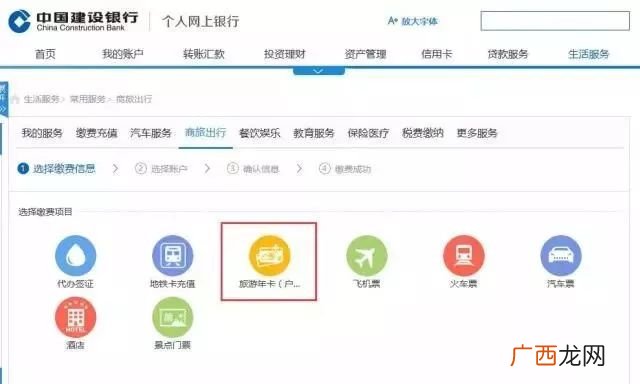Screen dimensions: 640x384
Task: Open the 景点门票 attraction ticket icon
Action: [x=173, y=317]
